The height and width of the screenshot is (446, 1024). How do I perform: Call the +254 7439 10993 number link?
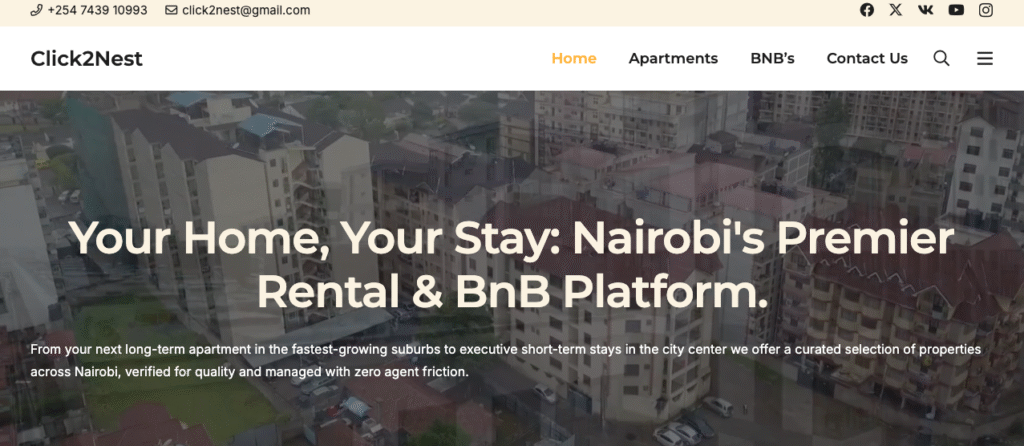pyautogui.click(x=97, y=10)
